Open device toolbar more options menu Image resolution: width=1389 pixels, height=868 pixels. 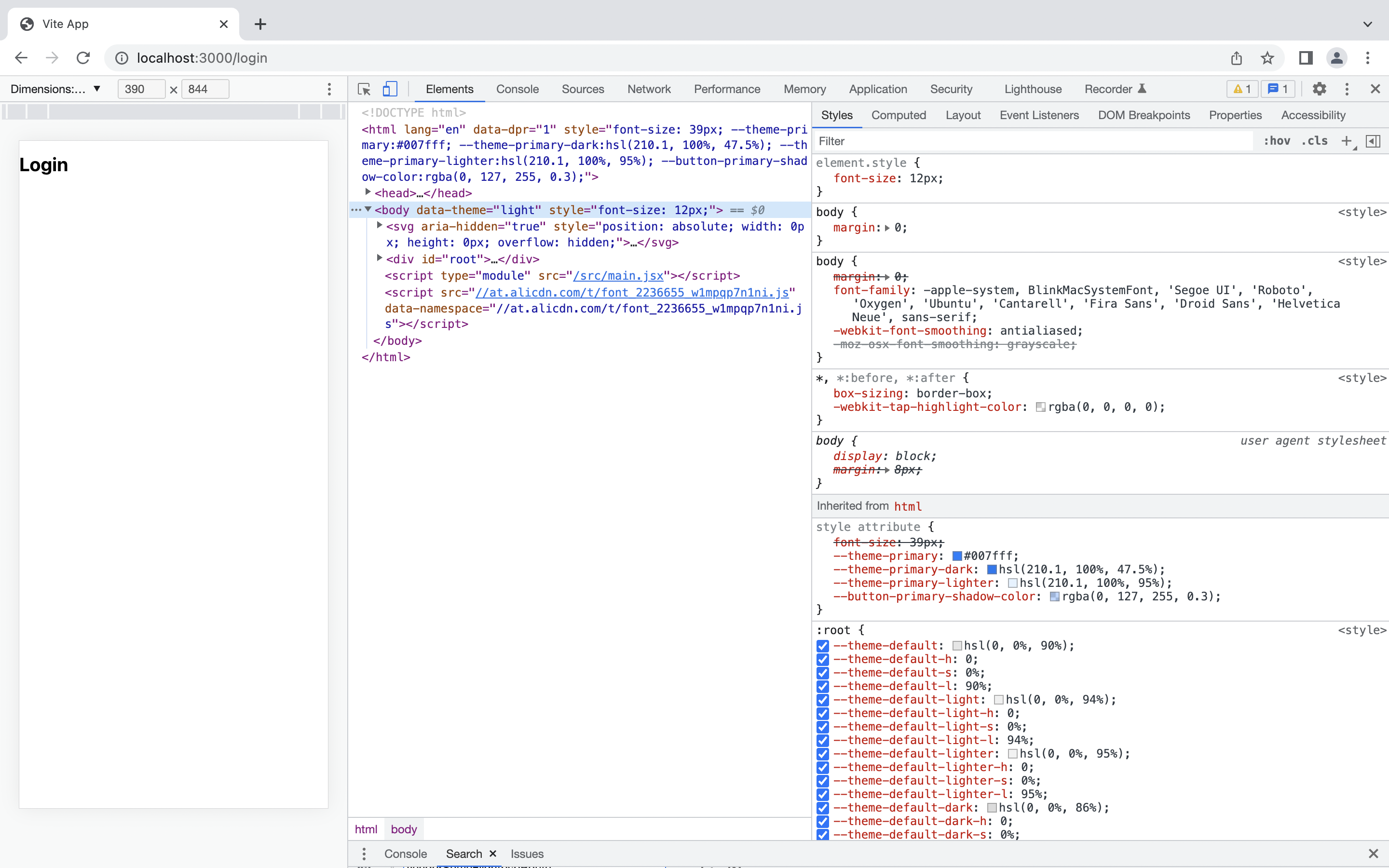pyautogui.click(x=329, y=89)
